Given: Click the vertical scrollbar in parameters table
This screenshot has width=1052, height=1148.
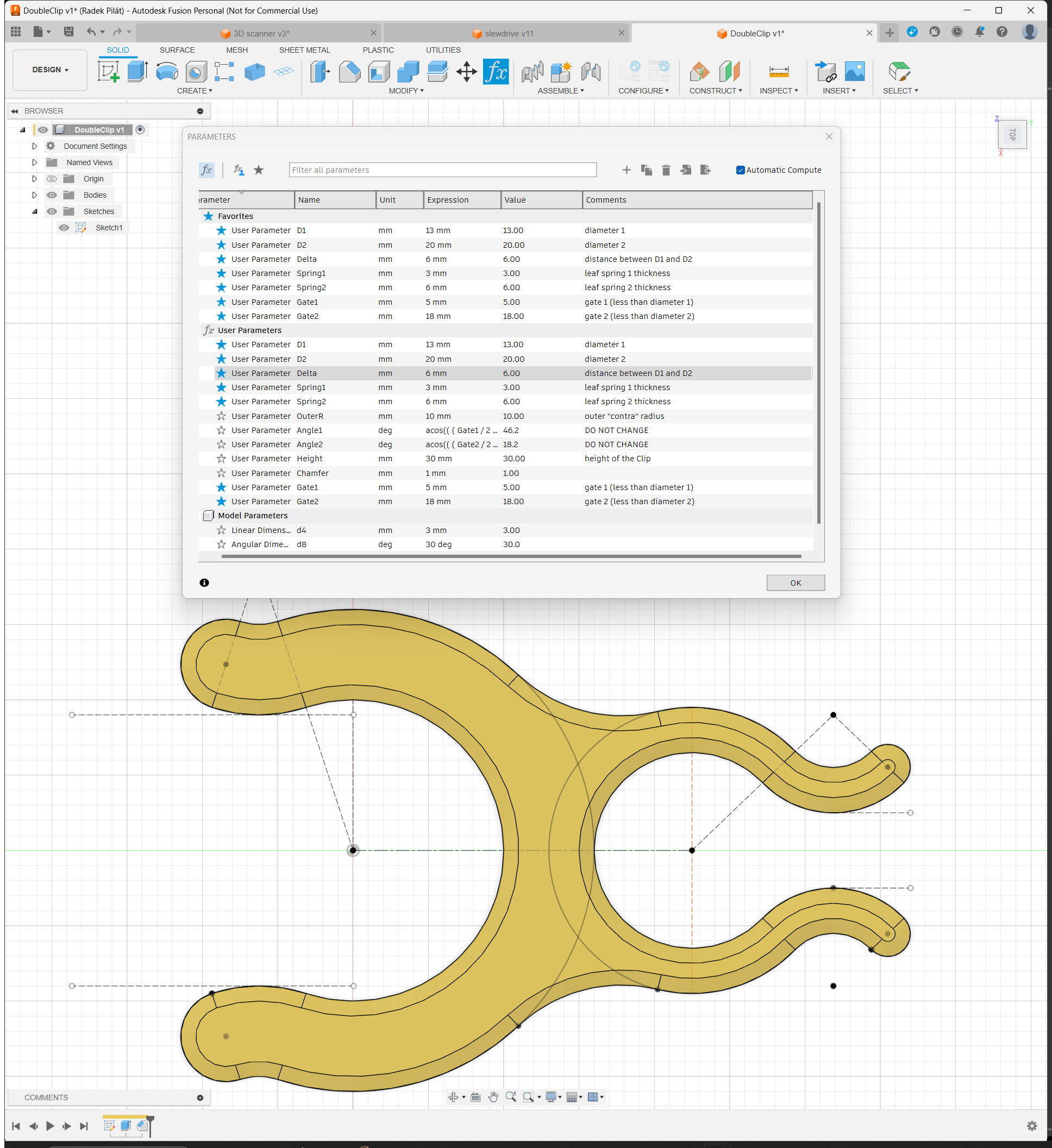Looking at the screenshot, I should pos(818,362).
